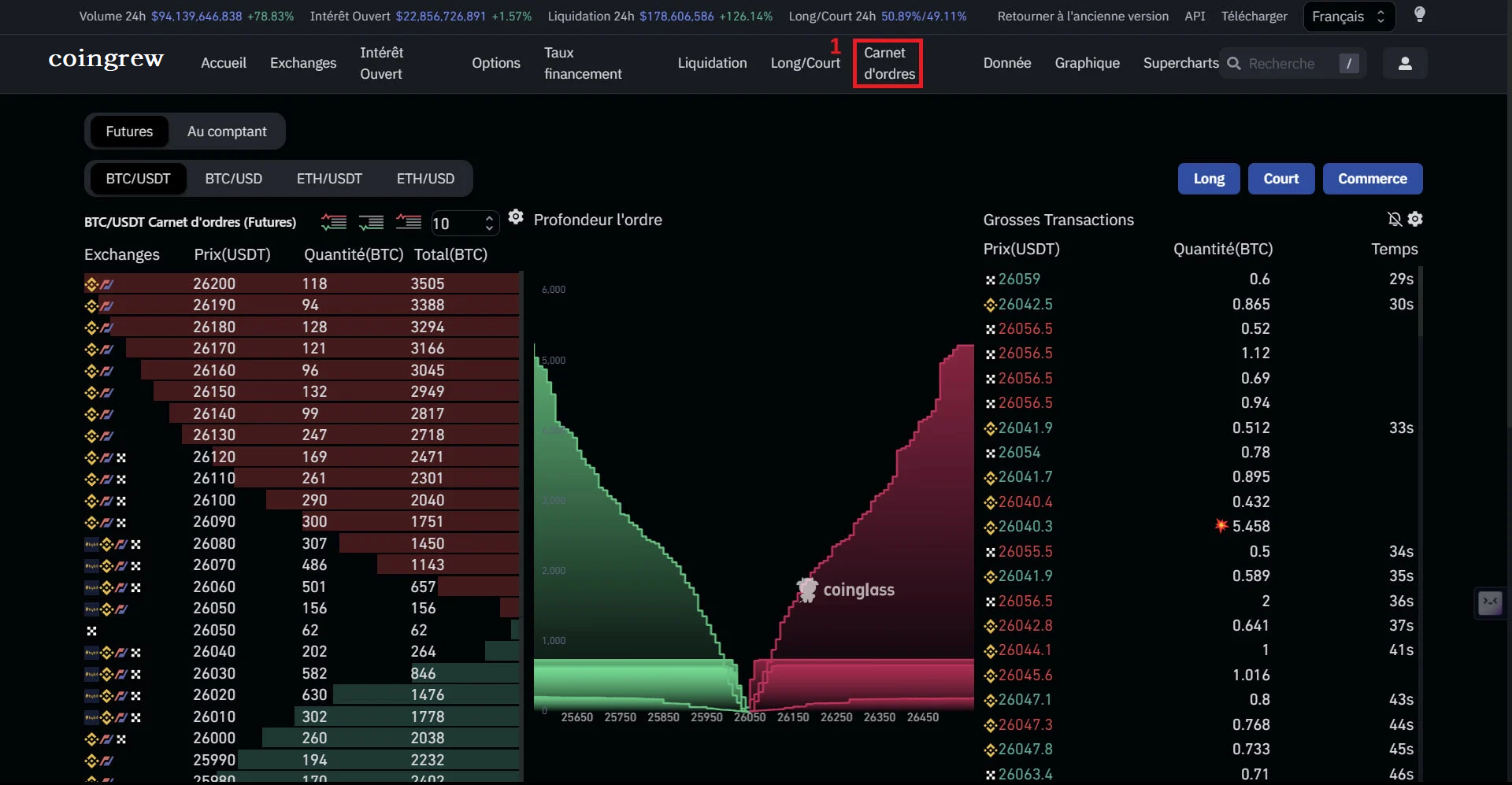Show combined bids and asks order book view
This screenshot has width=1512, height=785.
point(334,223)
